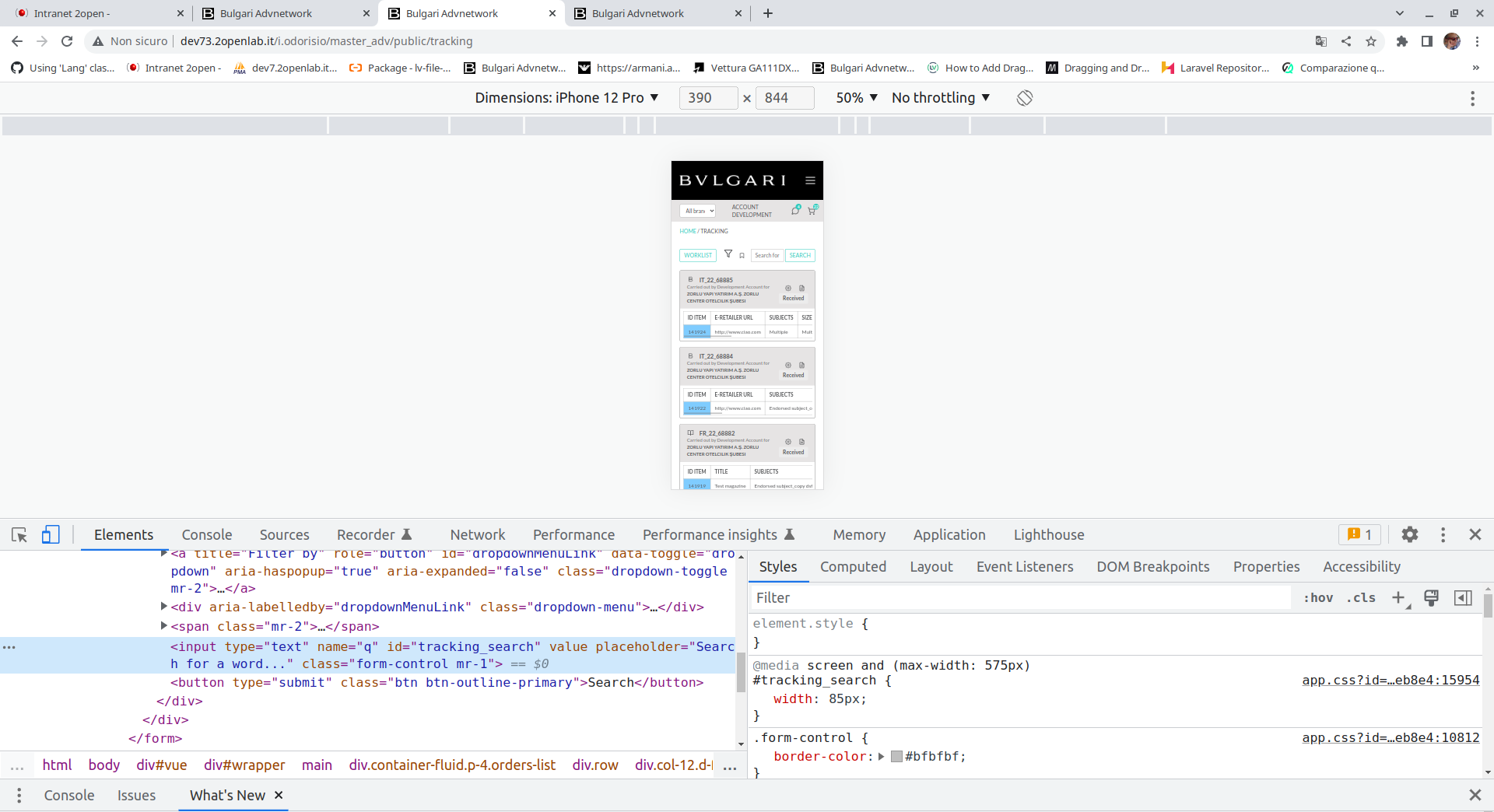1494x812 pixels.
Task: Follow the HOME breadcrumb link
Action: [688, 231]
